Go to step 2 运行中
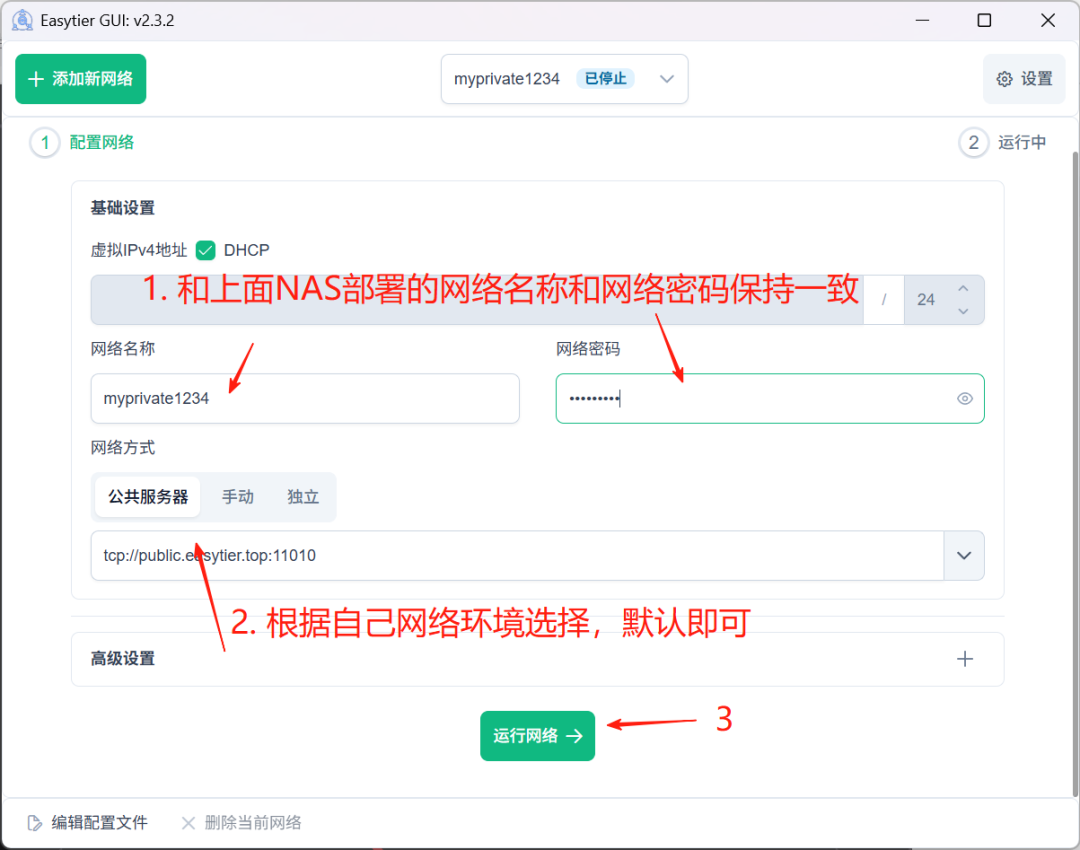 click(x=1003, y=143)
